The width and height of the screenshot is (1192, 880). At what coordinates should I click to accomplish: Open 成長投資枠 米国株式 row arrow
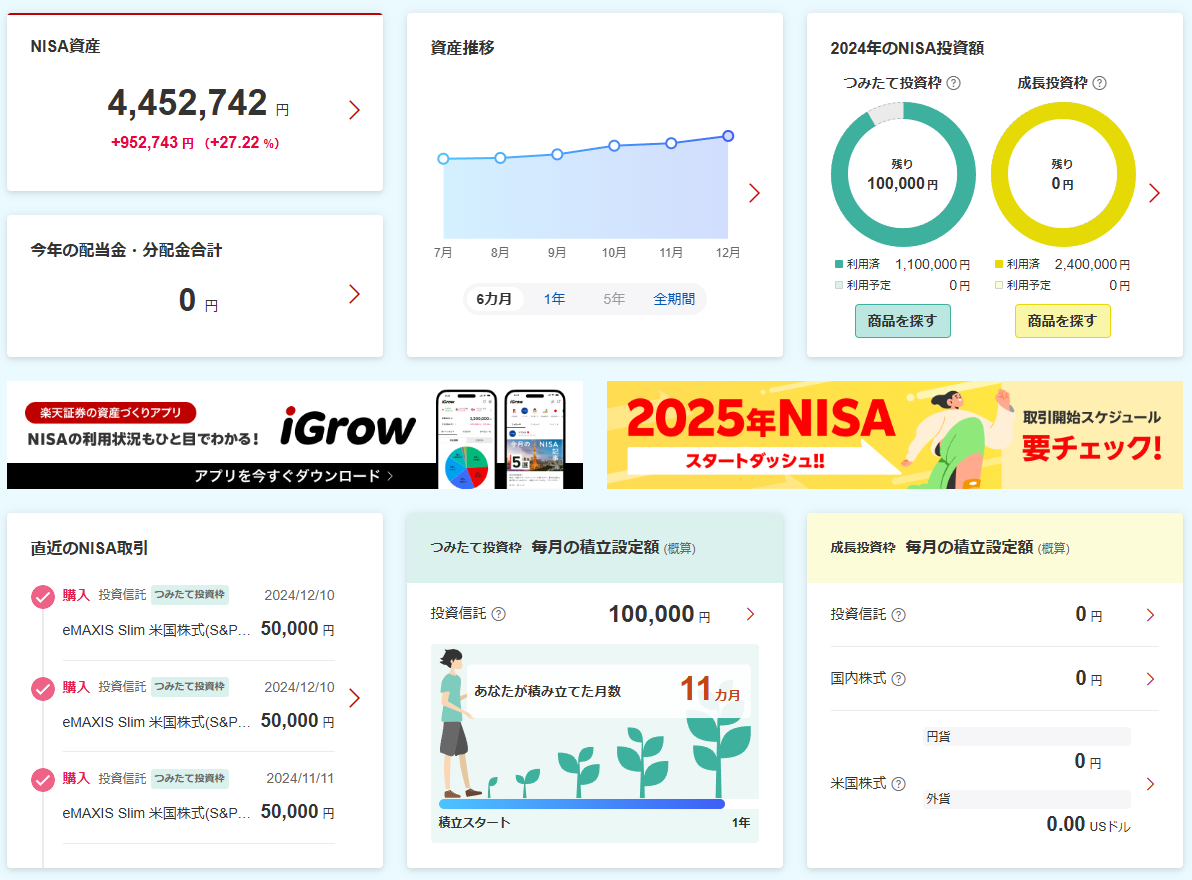[1150, 783]
